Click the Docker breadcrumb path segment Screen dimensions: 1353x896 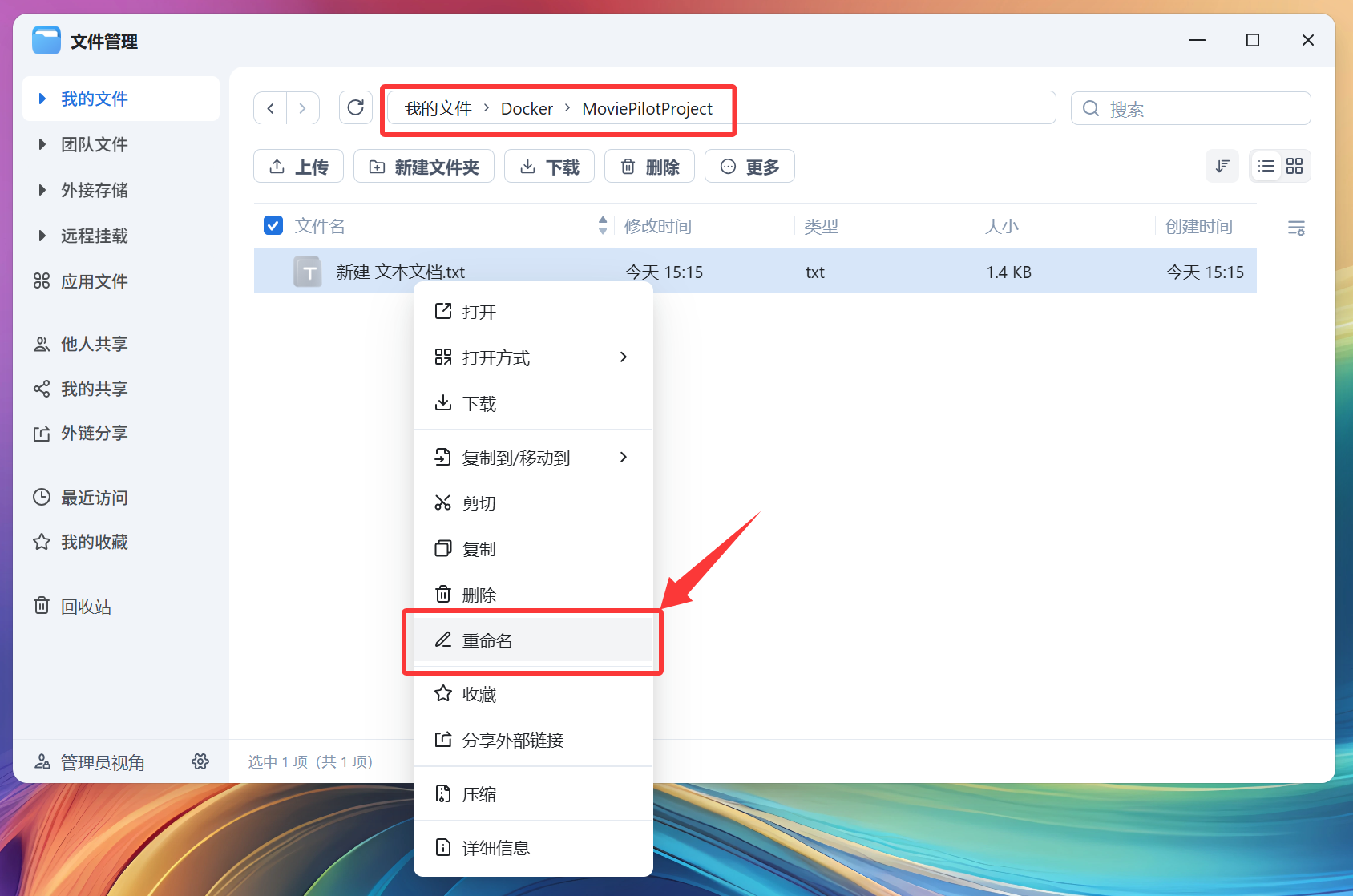[x=527, y=109]
